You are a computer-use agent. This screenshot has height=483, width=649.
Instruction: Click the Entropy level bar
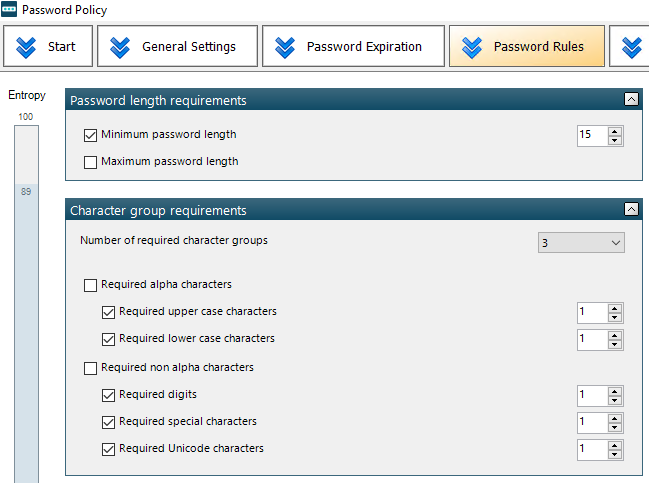point(26,304)
